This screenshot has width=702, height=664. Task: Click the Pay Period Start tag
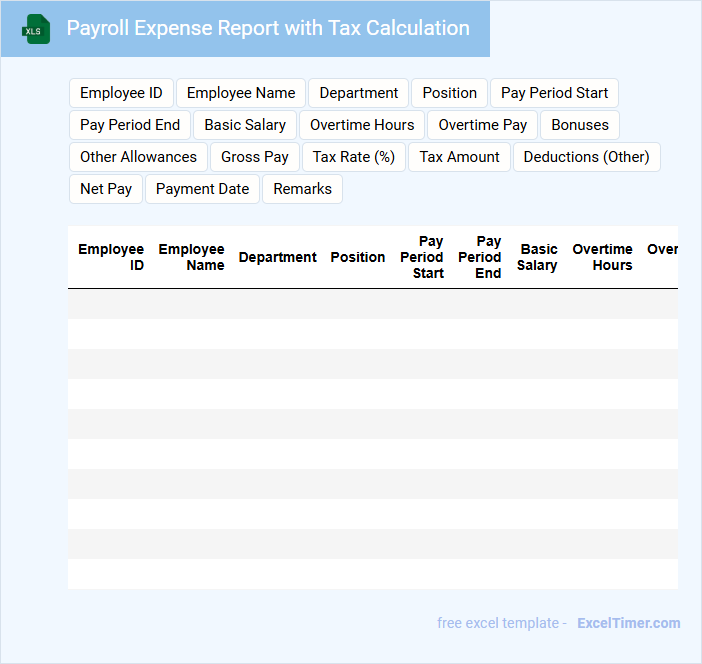pos(554,93)
